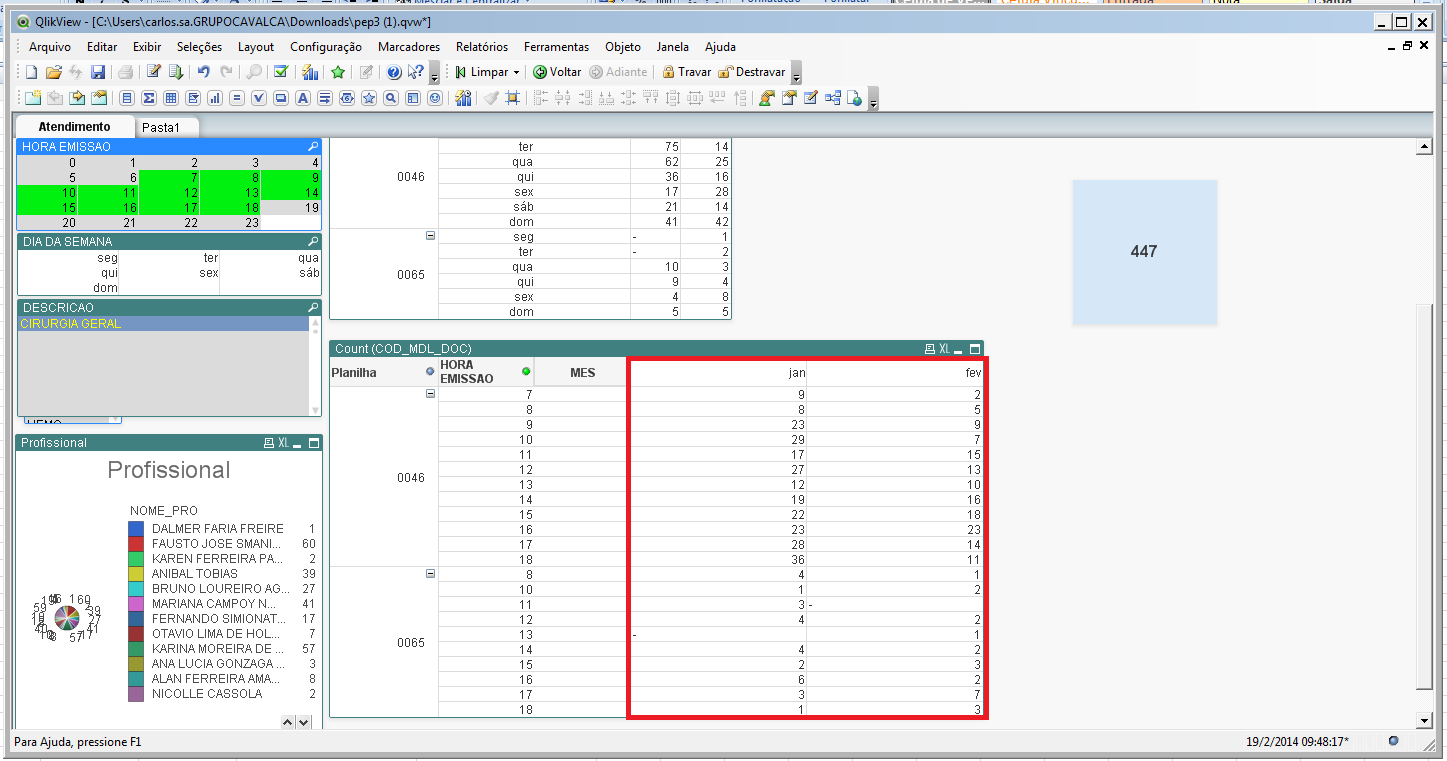The width and height of the screenshot is (1447, 761).
Task: Toggle hour 0 in HORA EMISSAO list
Action: (x=48, y=162)
